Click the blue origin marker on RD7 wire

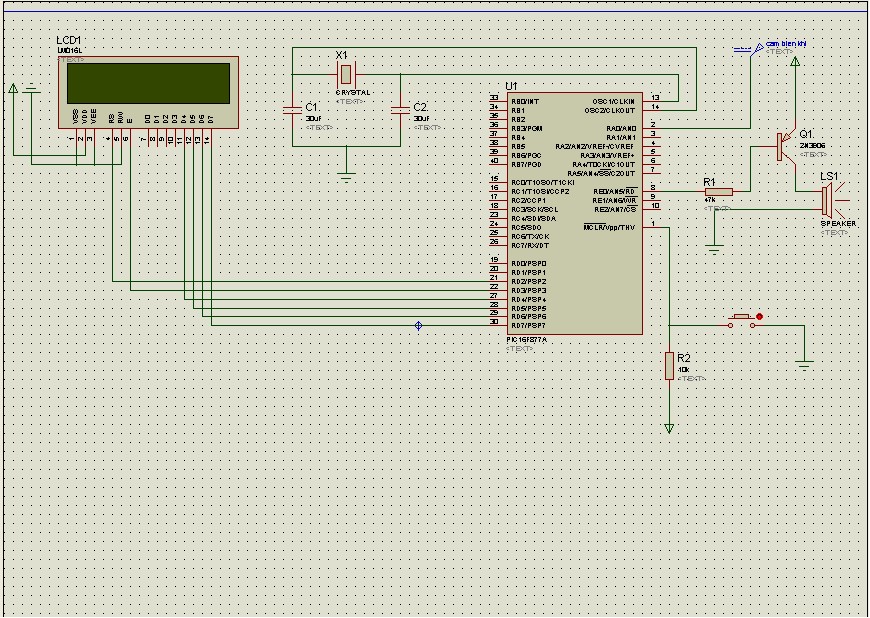coord(418,326)
